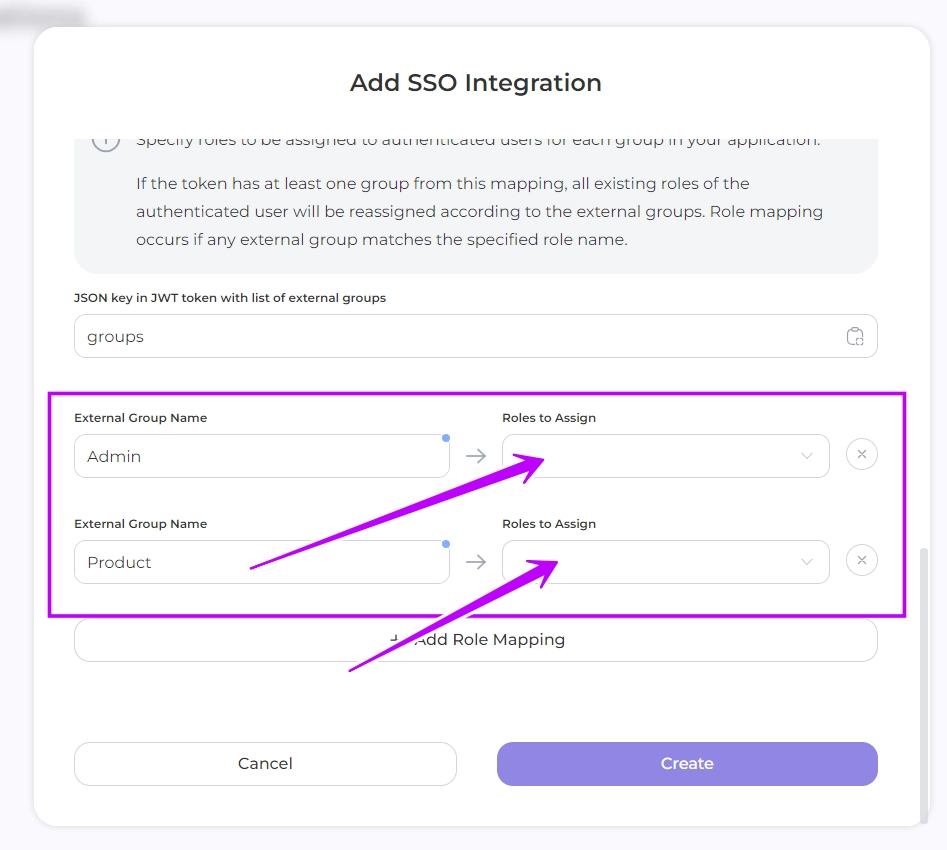The height and width of the screenshot is (850, 947).
Task: Click the role mapping explanation paragraph
Action: (x=480, y=212)
